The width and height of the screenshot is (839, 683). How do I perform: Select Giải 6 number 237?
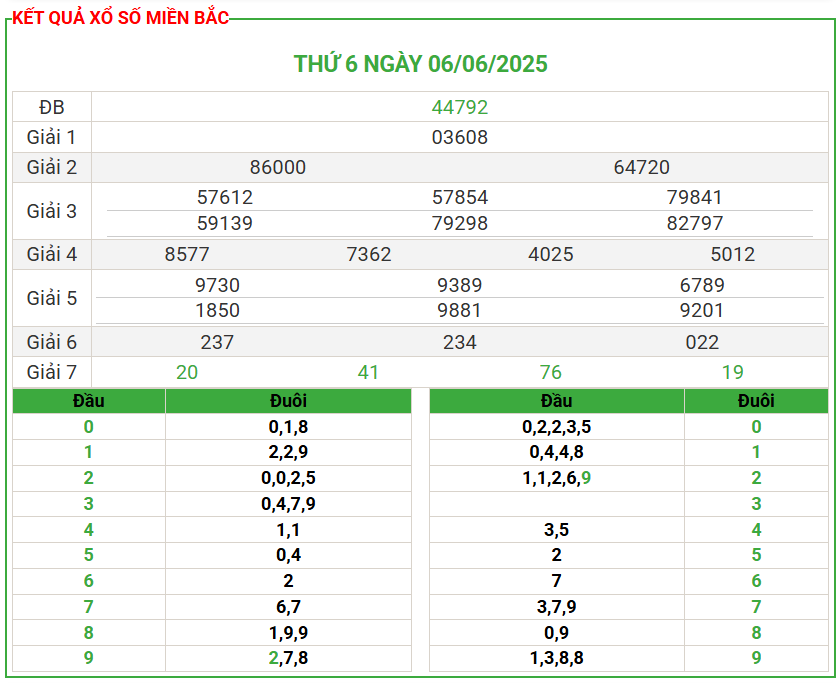coord(217,342)
